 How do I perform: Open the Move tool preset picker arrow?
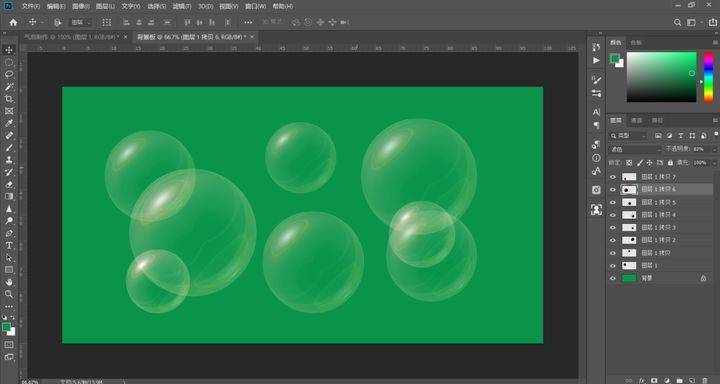click(42, 22)
